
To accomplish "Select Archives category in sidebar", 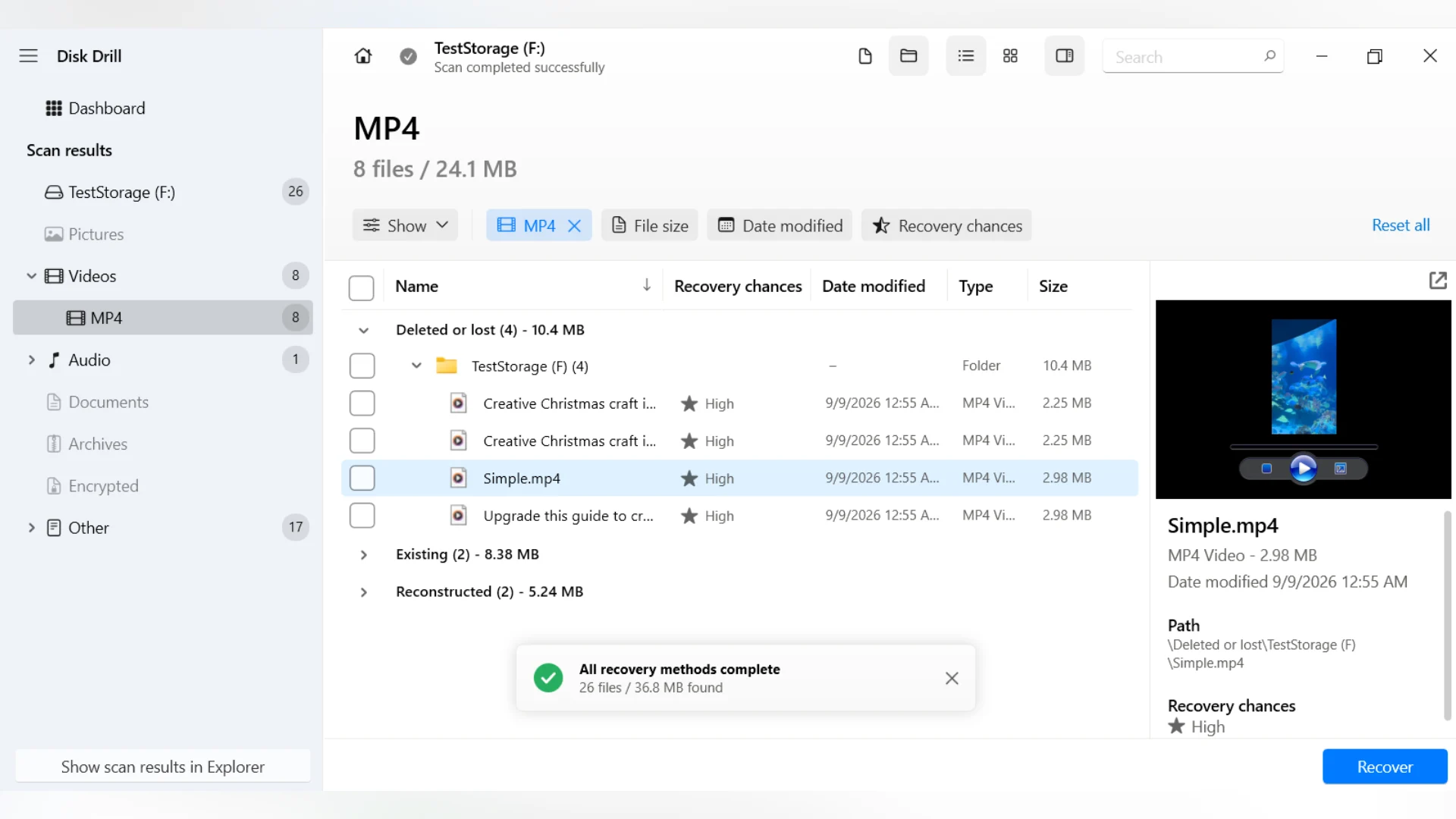I will [x=162, y=444].
